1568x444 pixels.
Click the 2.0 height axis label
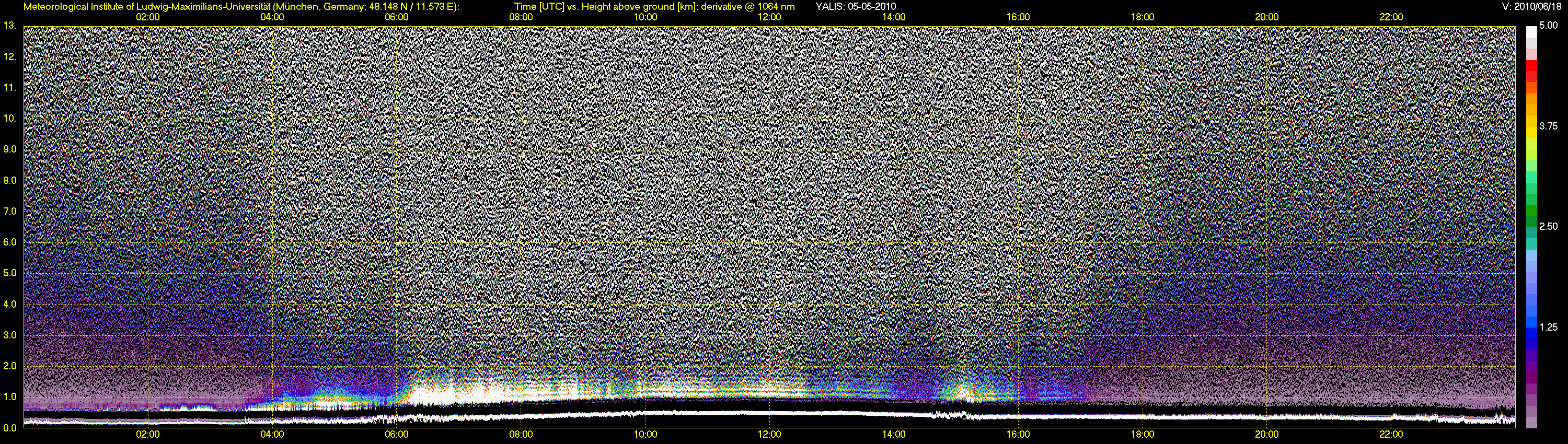[x=10, y=366]
